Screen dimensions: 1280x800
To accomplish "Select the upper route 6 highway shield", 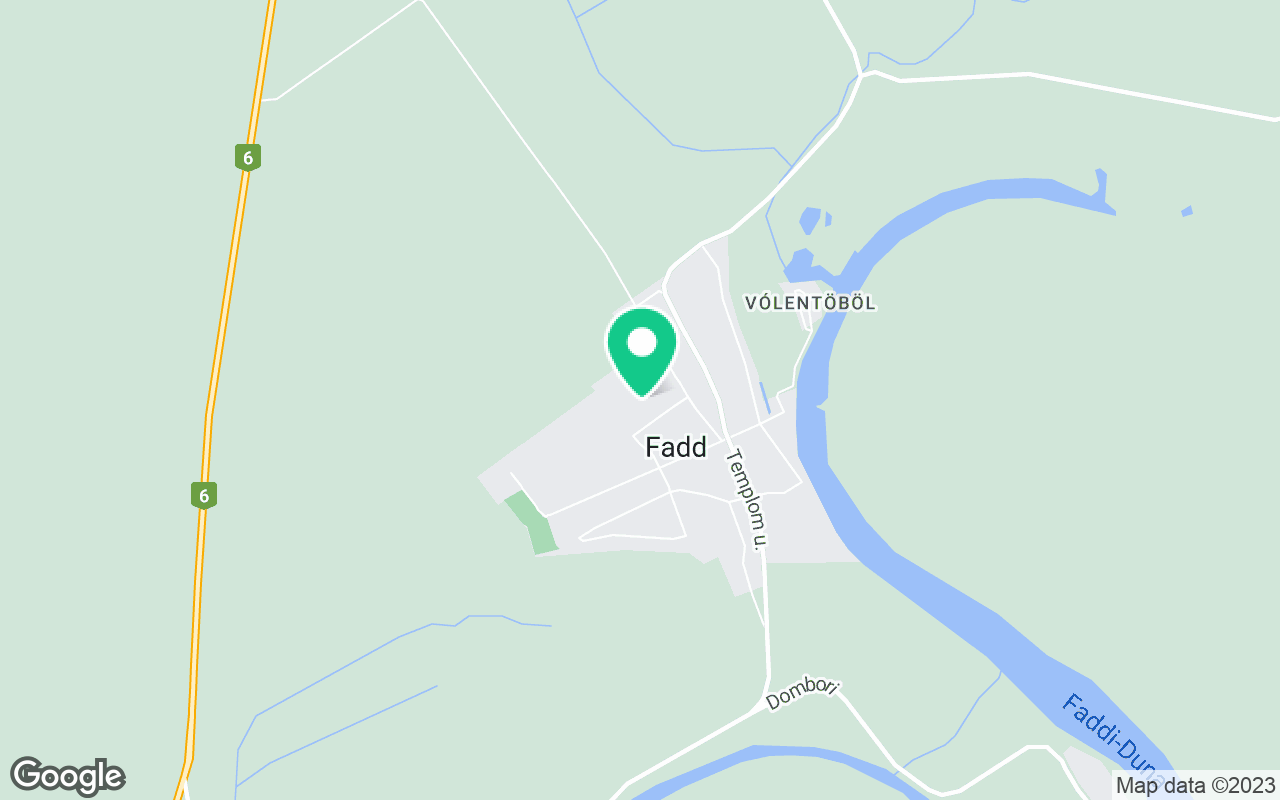I will pos(248,157).
